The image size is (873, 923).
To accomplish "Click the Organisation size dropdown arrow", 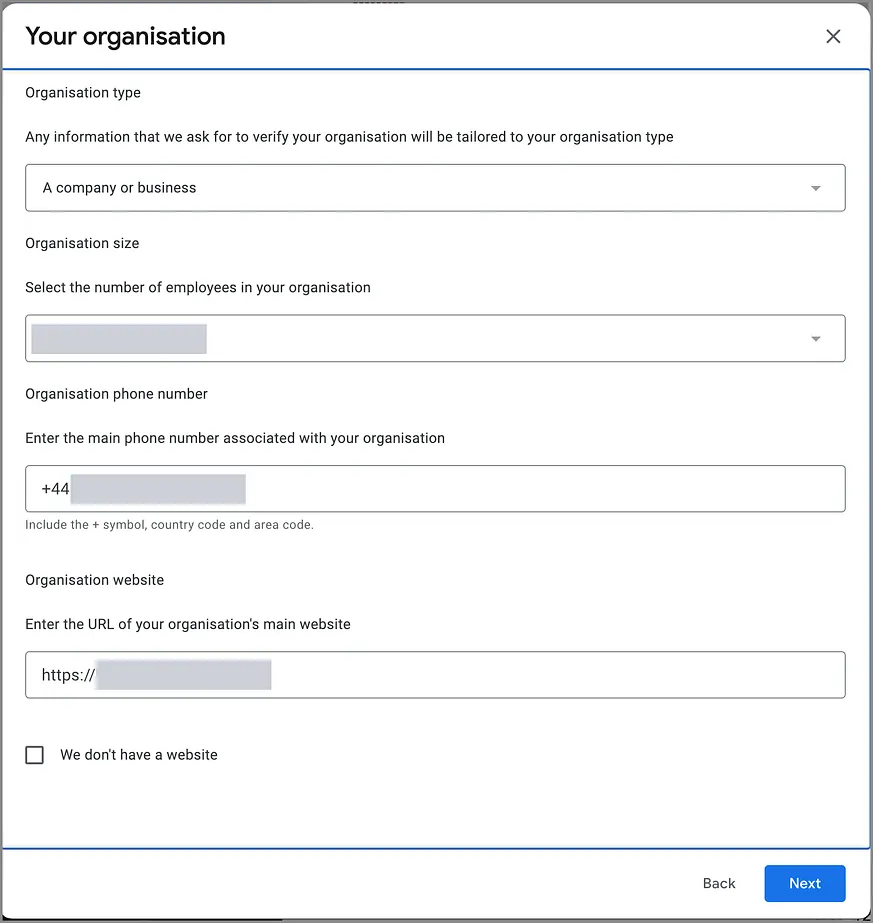I will coord(816,339).
